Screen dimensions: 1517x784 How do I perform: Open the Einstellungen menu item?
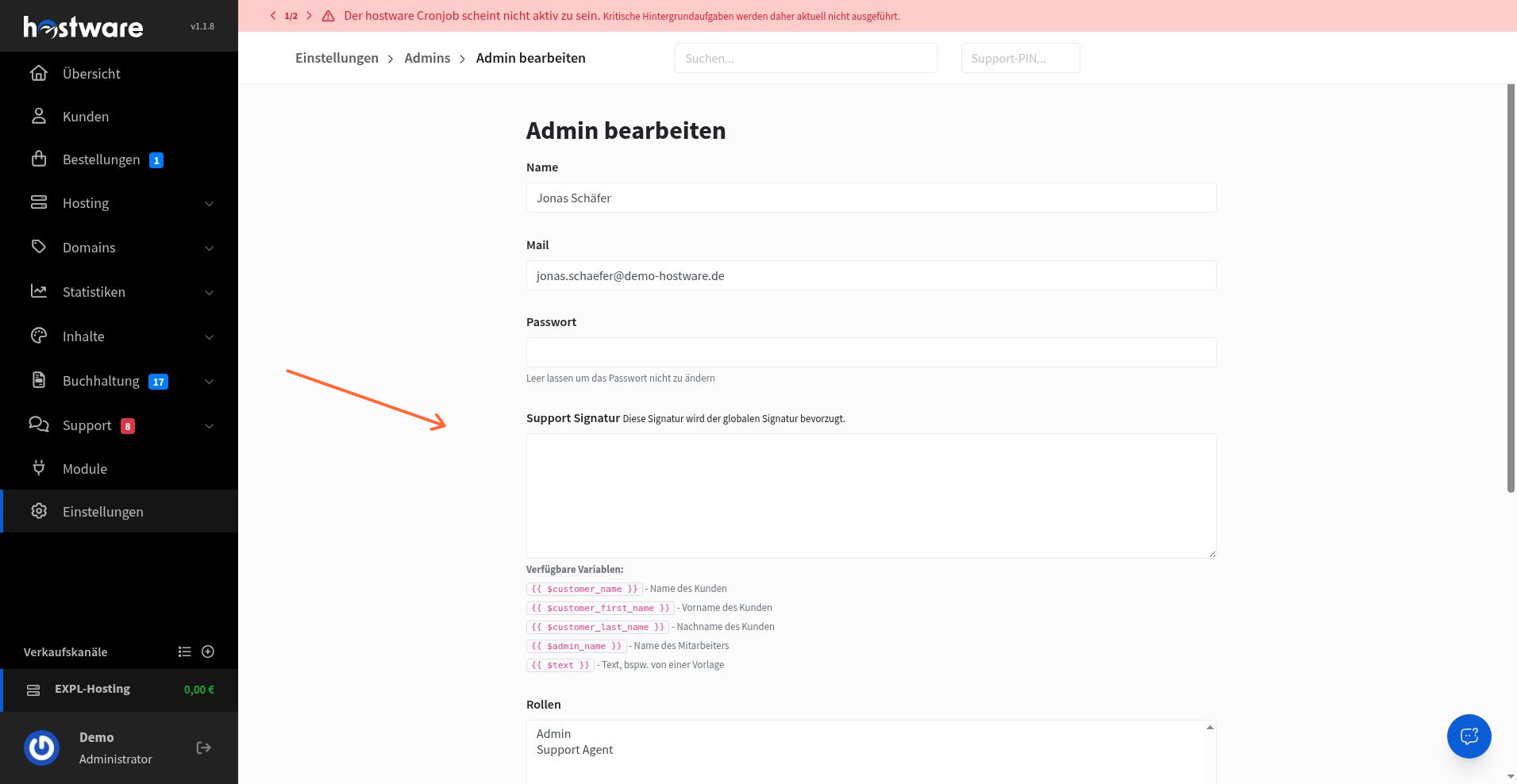coord(119,511)
